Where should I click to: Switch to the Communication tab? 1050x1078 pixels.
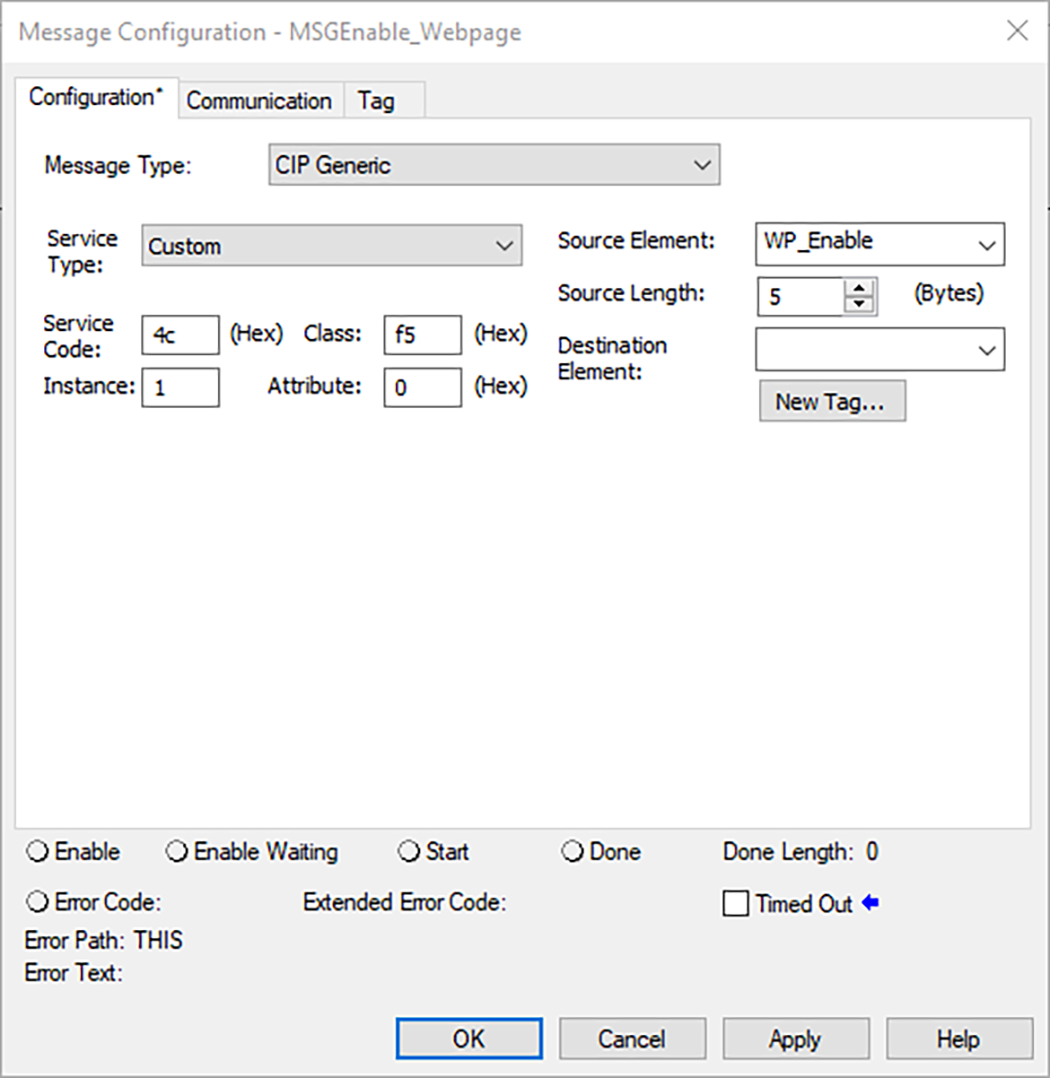(259, 101)
